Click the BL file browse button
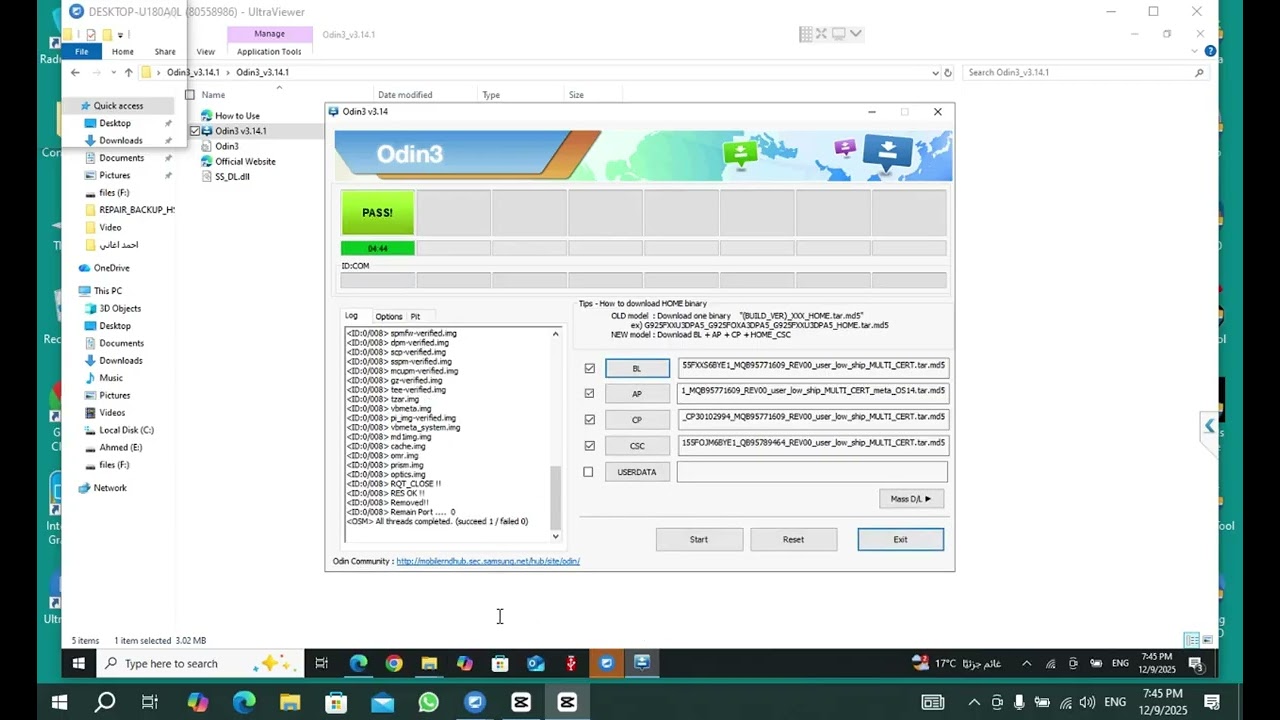The width and height of the screenshot is (1280, 720). pyautogui.click(x=637, y=368)
